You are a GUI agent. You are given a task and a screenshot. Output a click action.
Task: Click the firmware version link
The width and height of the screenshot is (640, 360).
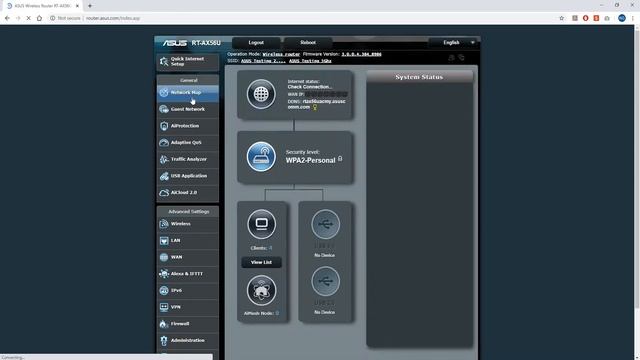pyautogui.click(x=362, y=54)
